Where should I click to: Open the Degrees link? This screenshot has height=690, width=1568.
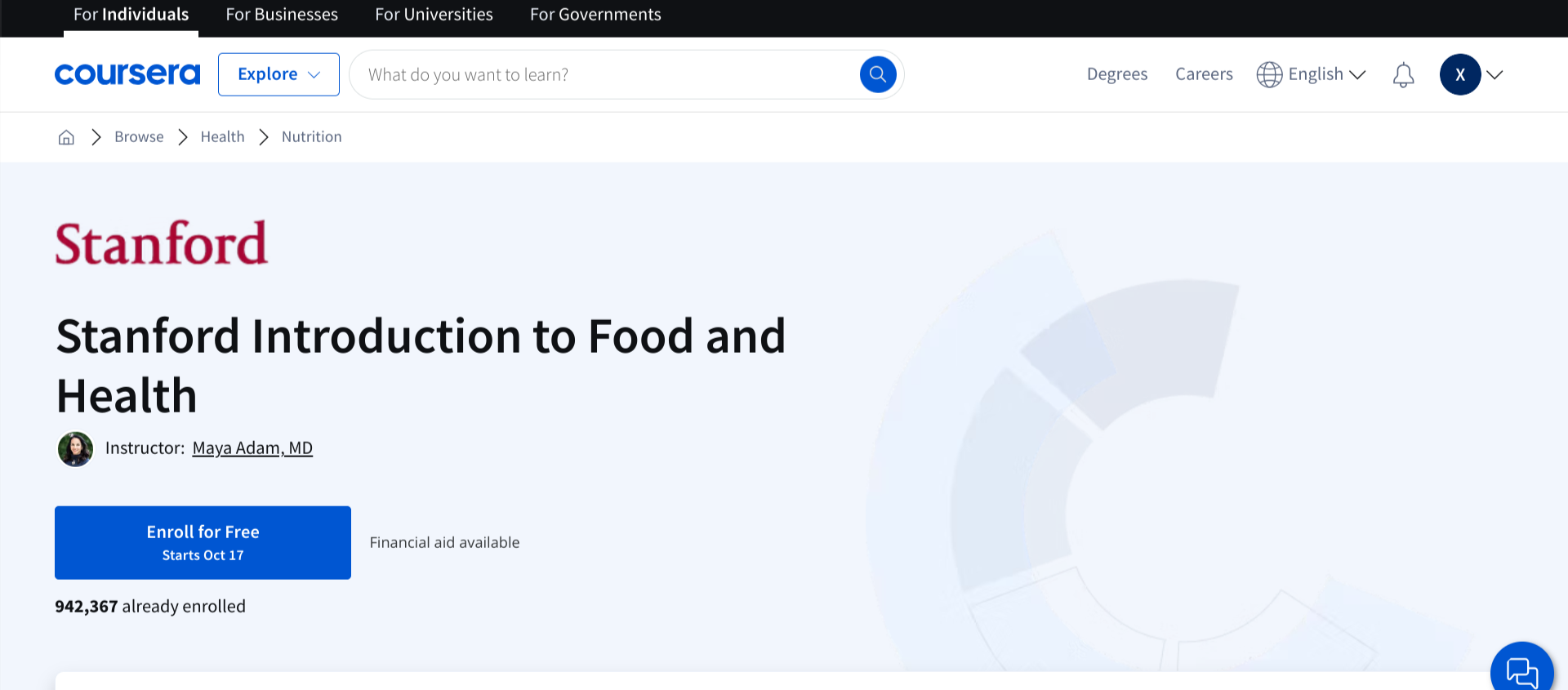point(1116,74)
